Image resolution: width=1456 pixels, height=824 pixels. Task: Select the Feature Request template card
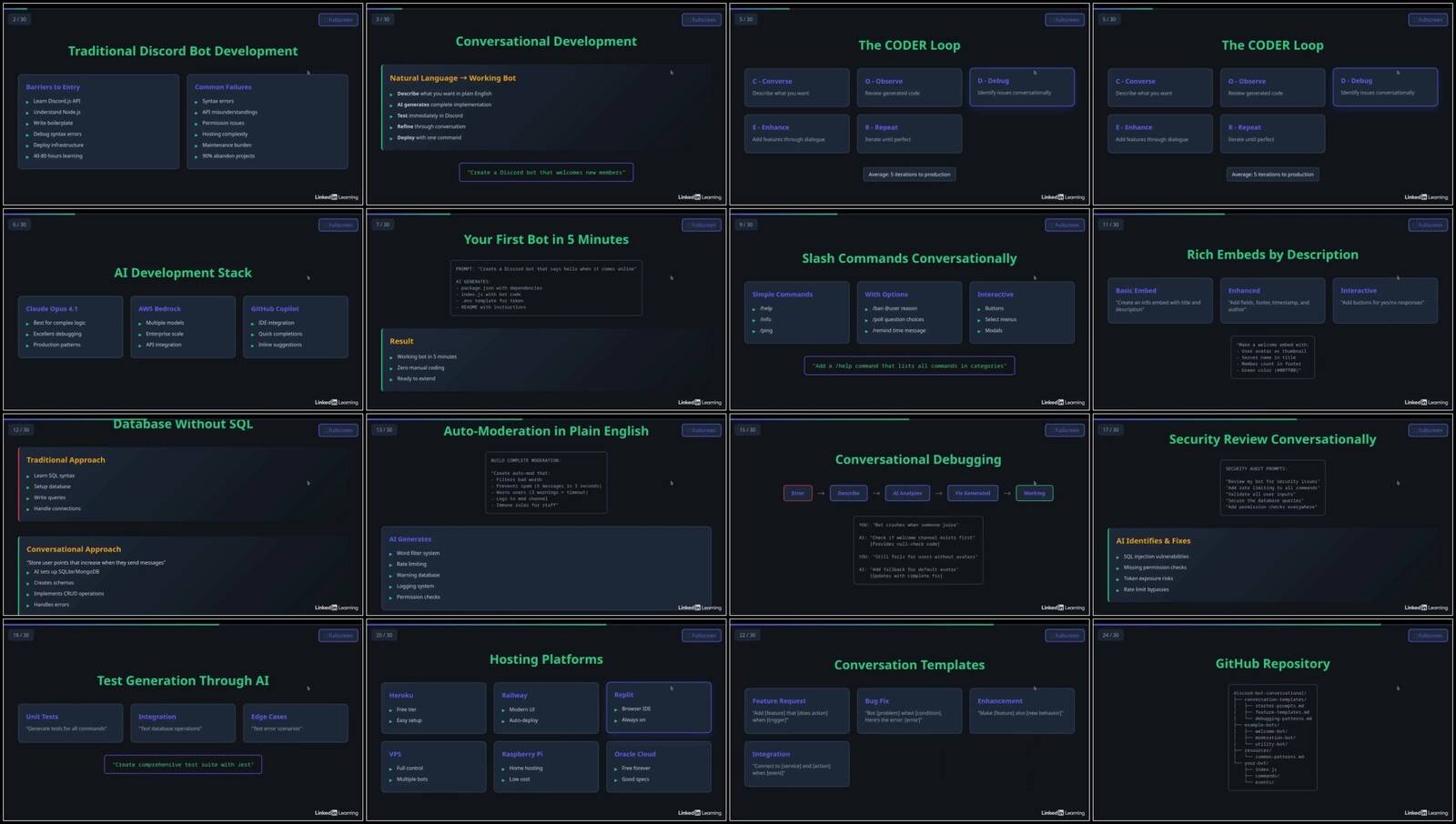796,711
